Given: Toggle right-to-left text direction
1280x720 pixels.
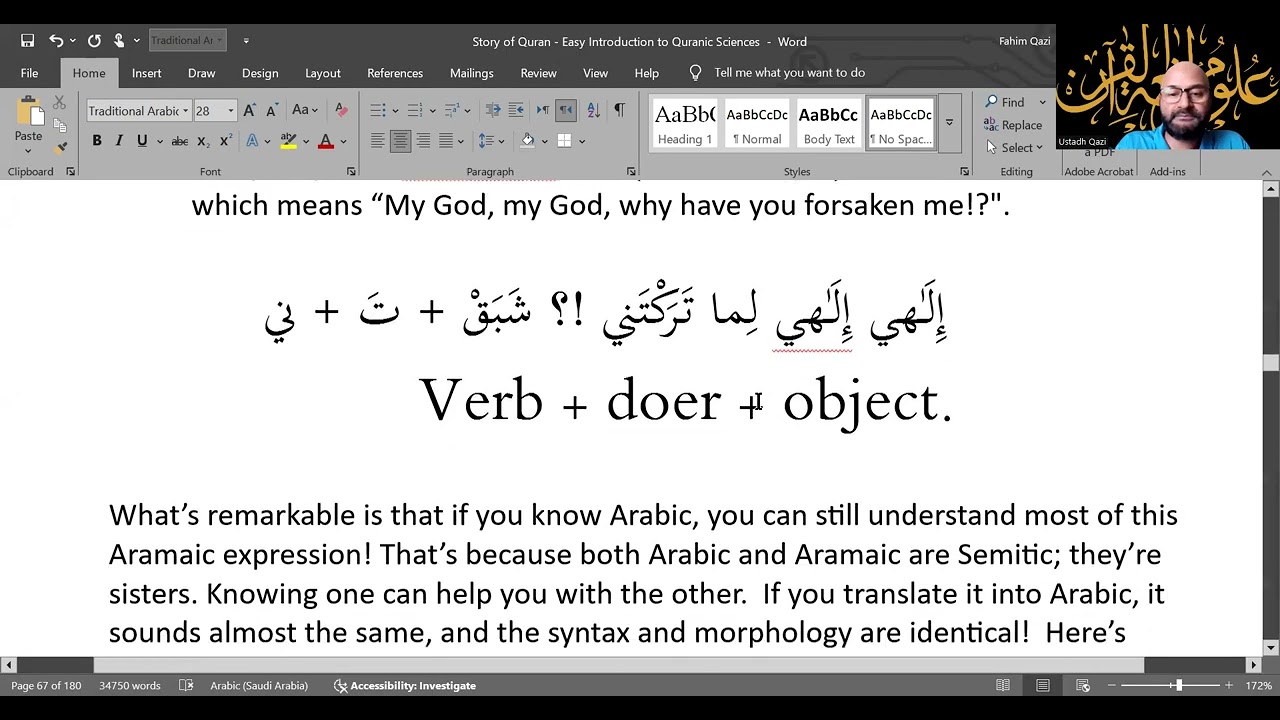Looking at the screenshot, I should pyautogui.click(x=566, y=110).
